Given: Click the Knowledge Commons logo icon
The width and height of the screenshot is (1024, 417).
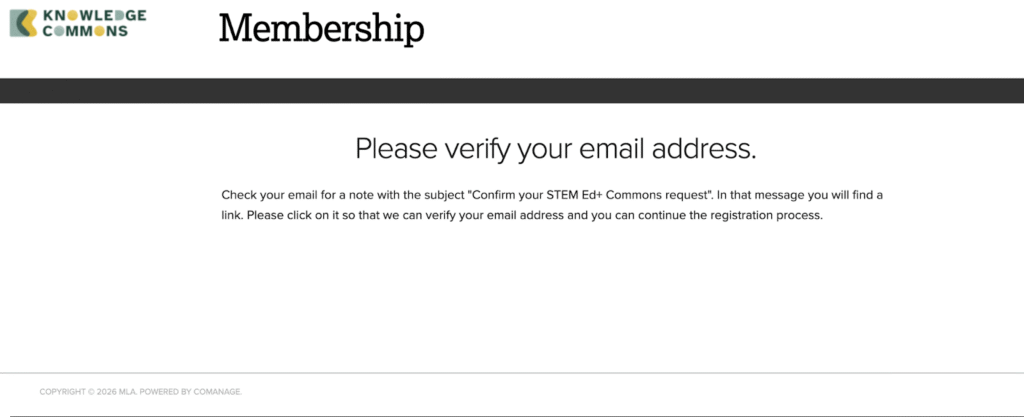Looking at the screenshot, I should (x=24, y=23).
